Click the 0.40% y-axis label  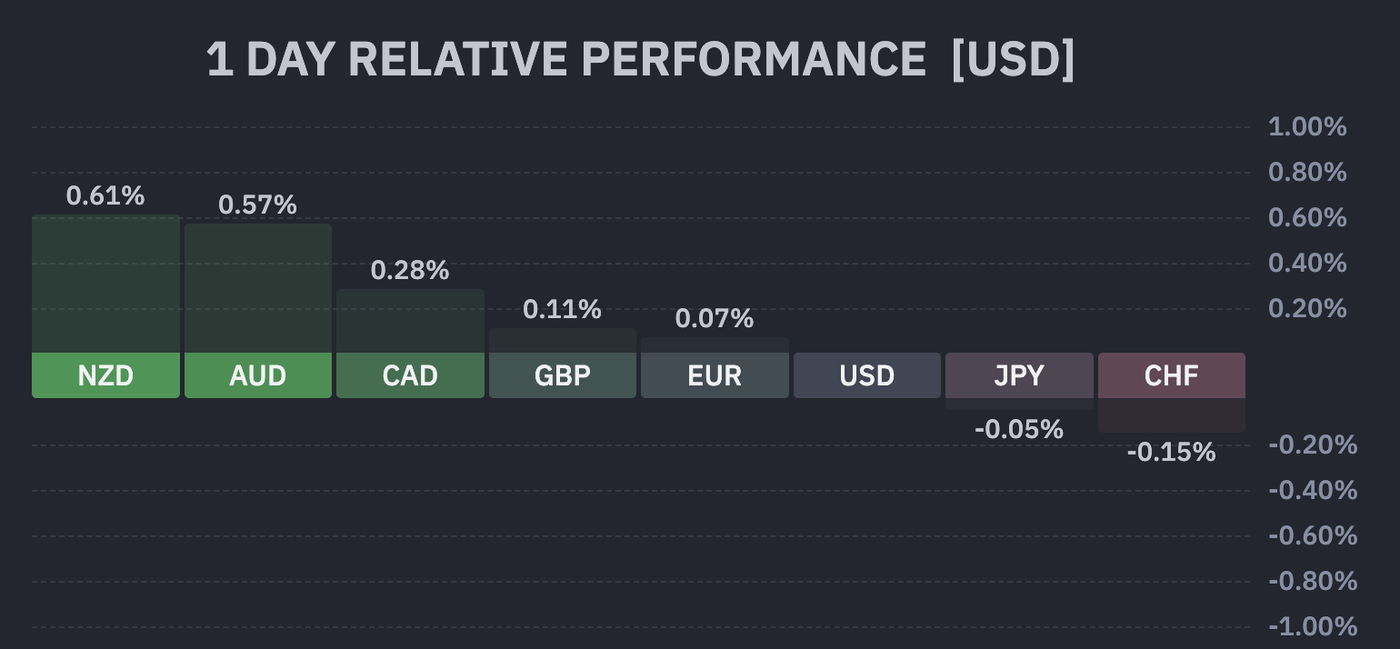coord(1307,263)
